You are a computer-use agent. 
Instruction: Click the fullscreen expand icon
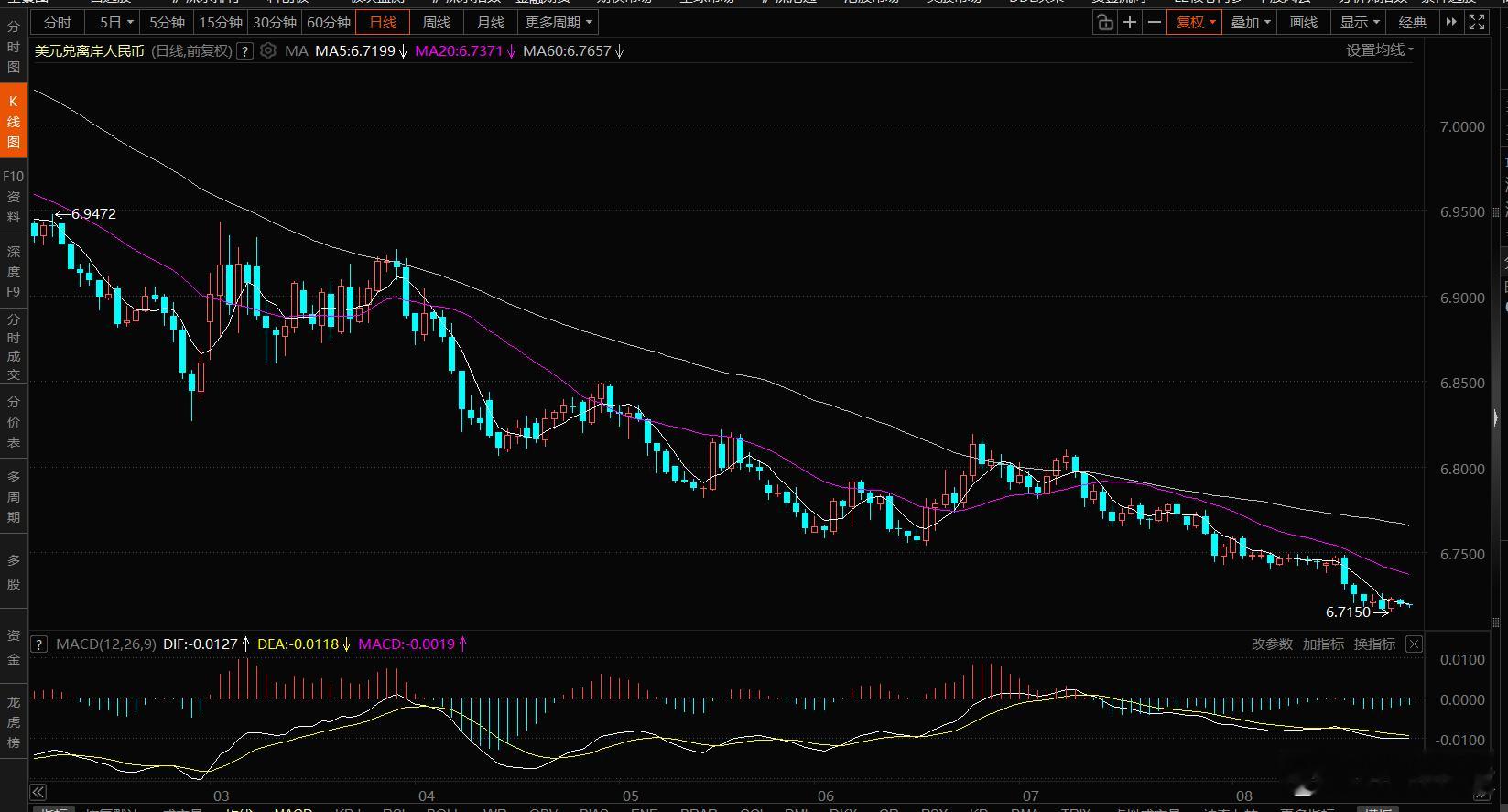[x=1477, y=22]
